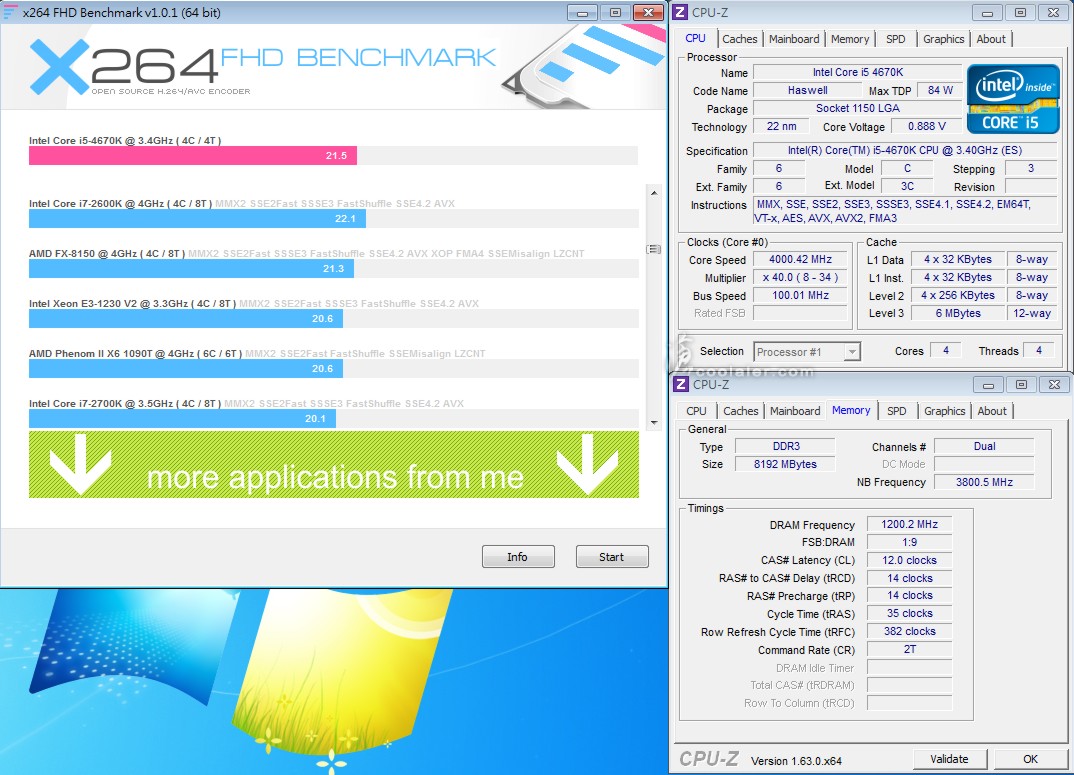Click the Command Rate value 2T
Image resolution: width=1074 pixels, height=775 pixels.
point(909,649)
